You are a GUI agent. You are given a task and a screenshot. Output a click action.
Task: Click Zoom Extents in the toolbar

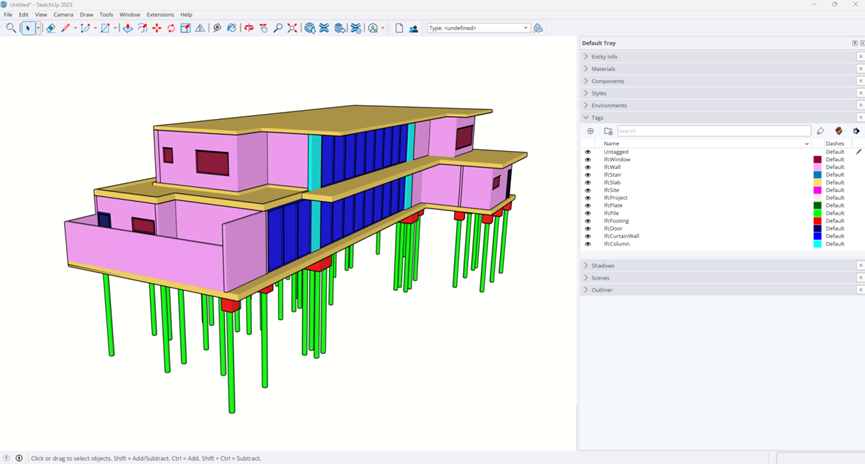(x=292, y=28)
